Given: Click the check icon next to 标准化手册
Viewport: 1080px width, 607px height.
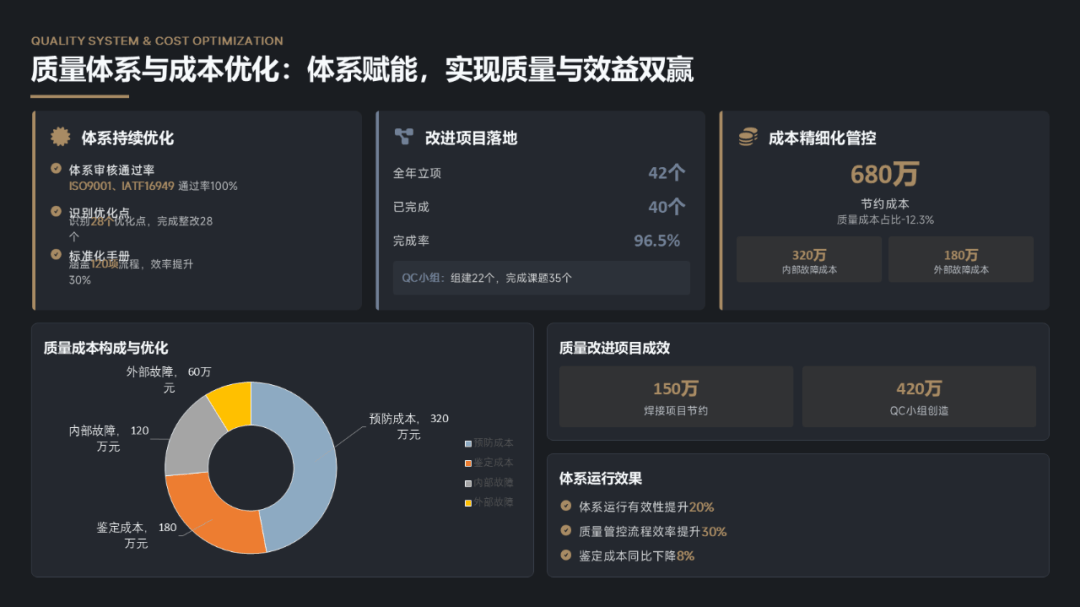Looking at the screenshot, I should (x=57, y=254).
